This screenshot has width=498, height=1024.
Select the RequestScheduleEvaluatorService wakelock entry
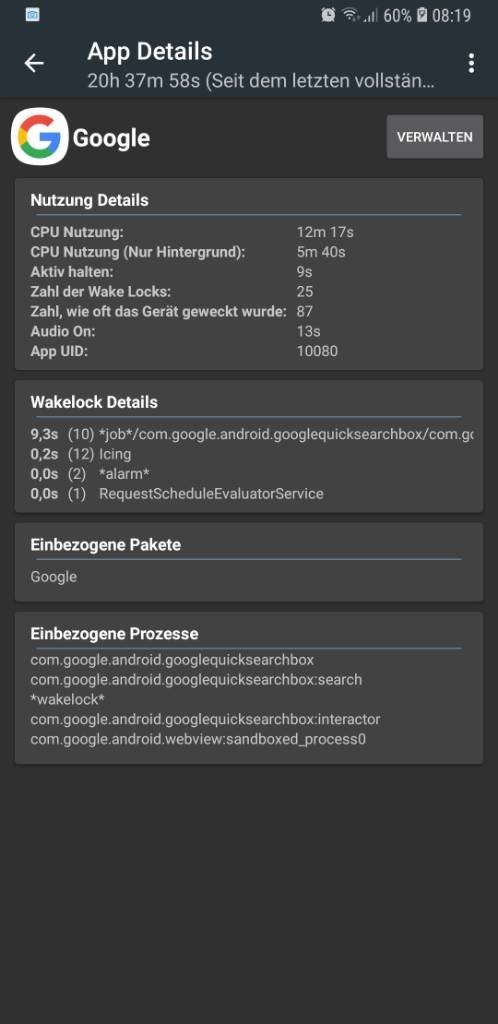[177, 494]
